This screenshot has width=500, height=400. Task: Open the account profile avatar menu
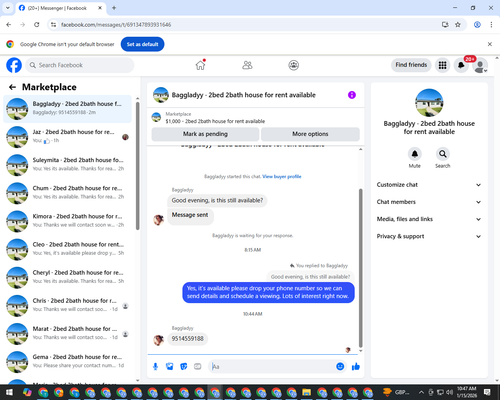[480, 65]
